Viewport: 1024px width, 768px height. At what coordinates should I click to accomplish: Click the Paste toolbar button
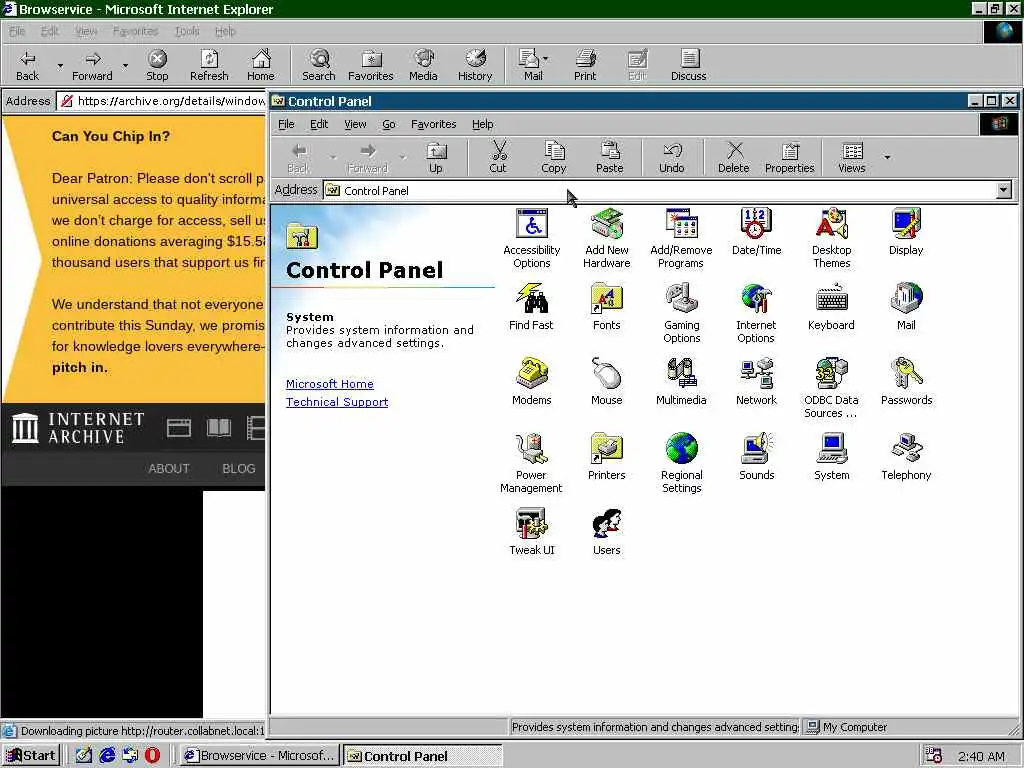click(x=609, y=158)
